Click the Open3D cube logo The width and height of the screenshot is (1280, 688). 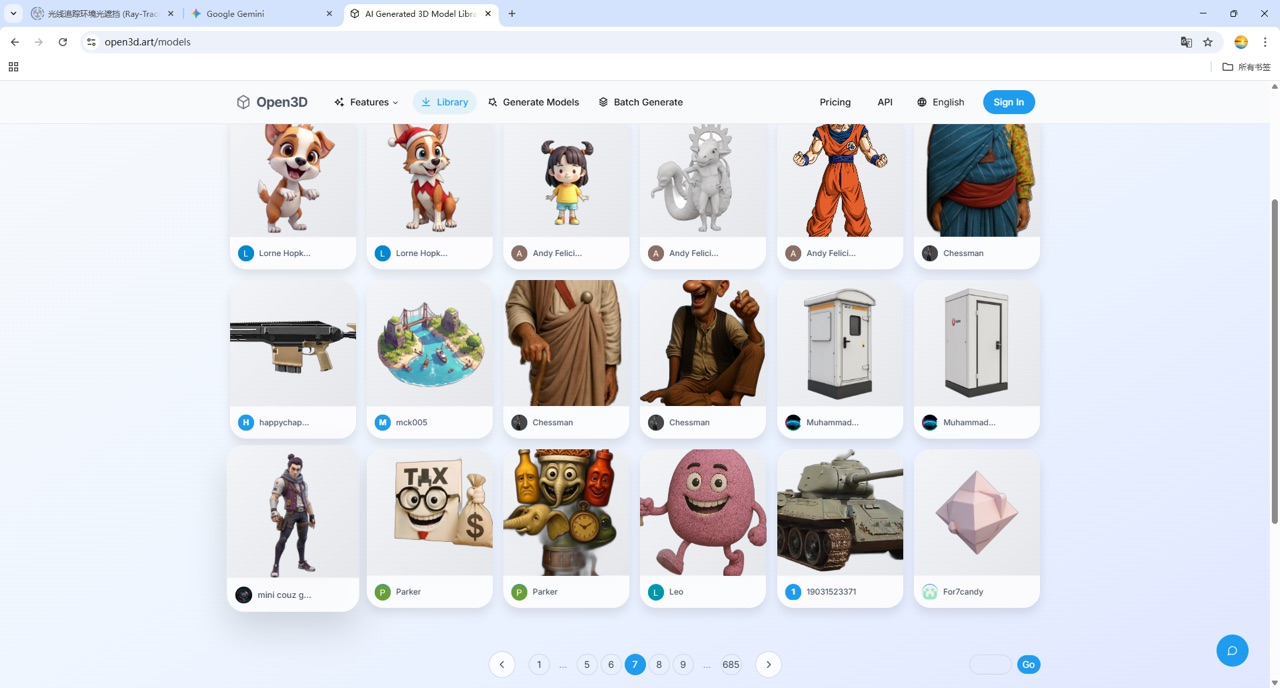[x=243, y=102]
